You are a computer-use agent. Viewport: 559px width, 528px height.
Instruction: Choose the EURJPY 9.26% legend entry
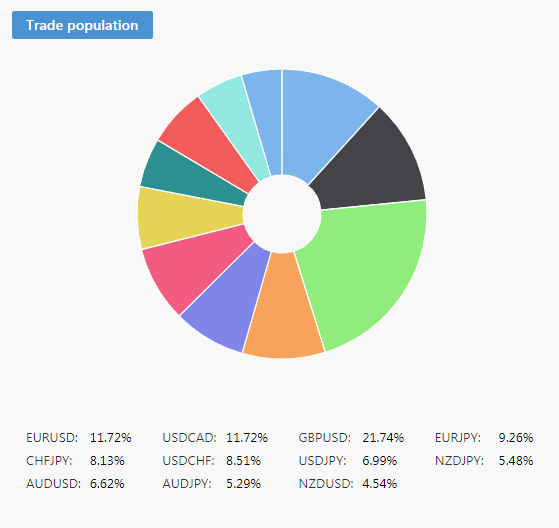coord(484,437)
